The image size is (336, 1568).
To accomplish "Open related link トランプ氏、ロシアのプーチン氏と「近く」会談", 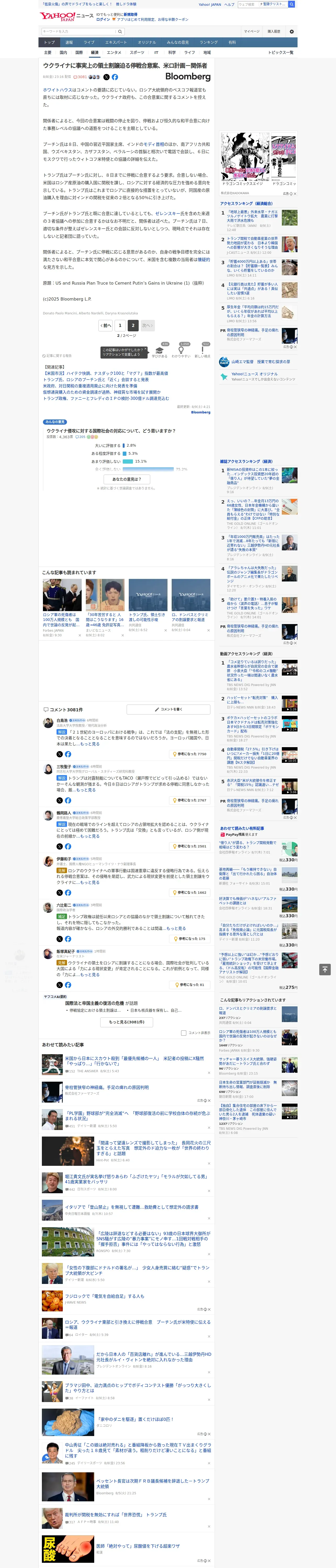I will [x=96, y=379].
